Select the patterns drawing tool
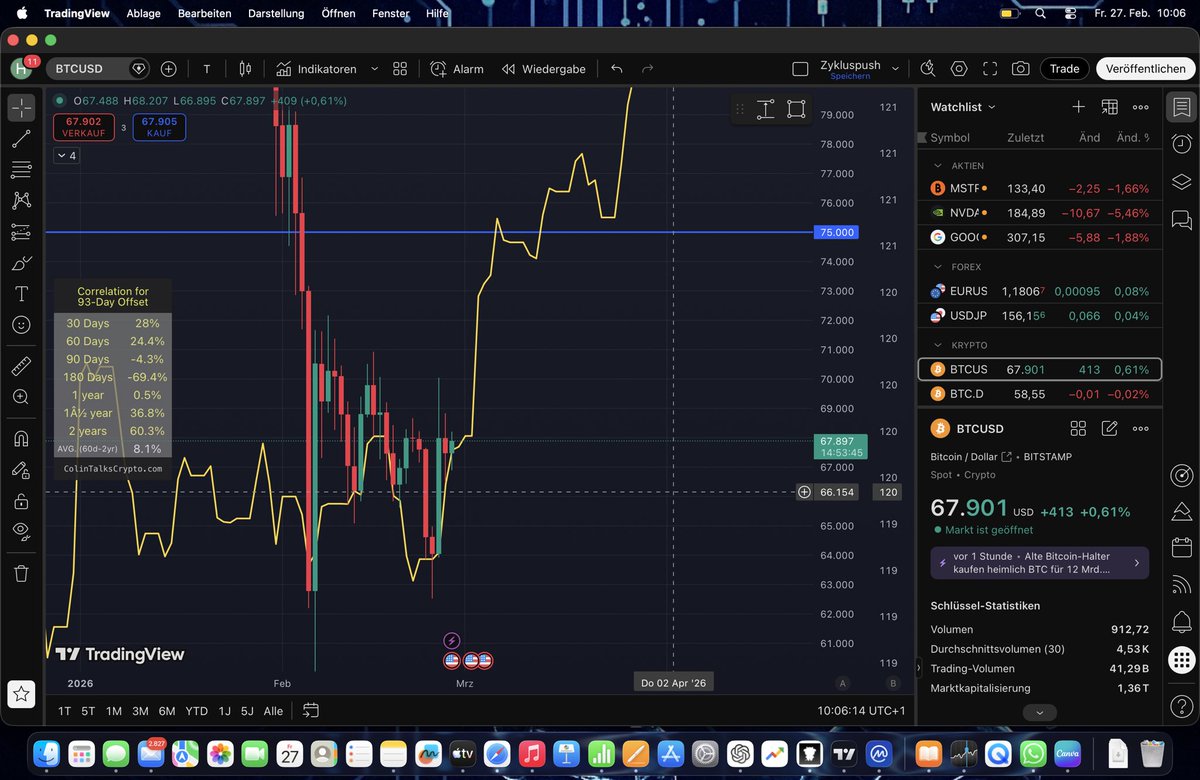The height and width of the screenshot is (780, 1200). coord(21,201)
